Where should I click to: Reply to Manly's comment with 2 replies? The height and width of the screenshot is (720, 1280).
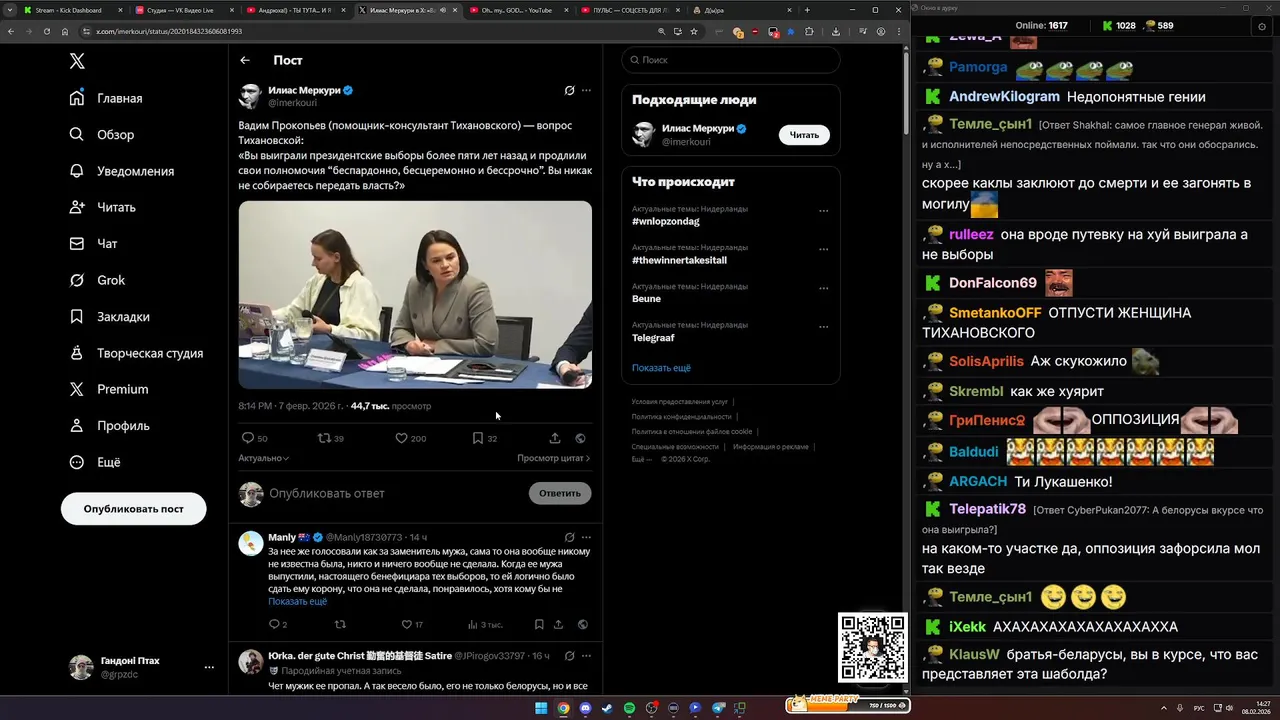pyautogui.click(x=274, y=624)
